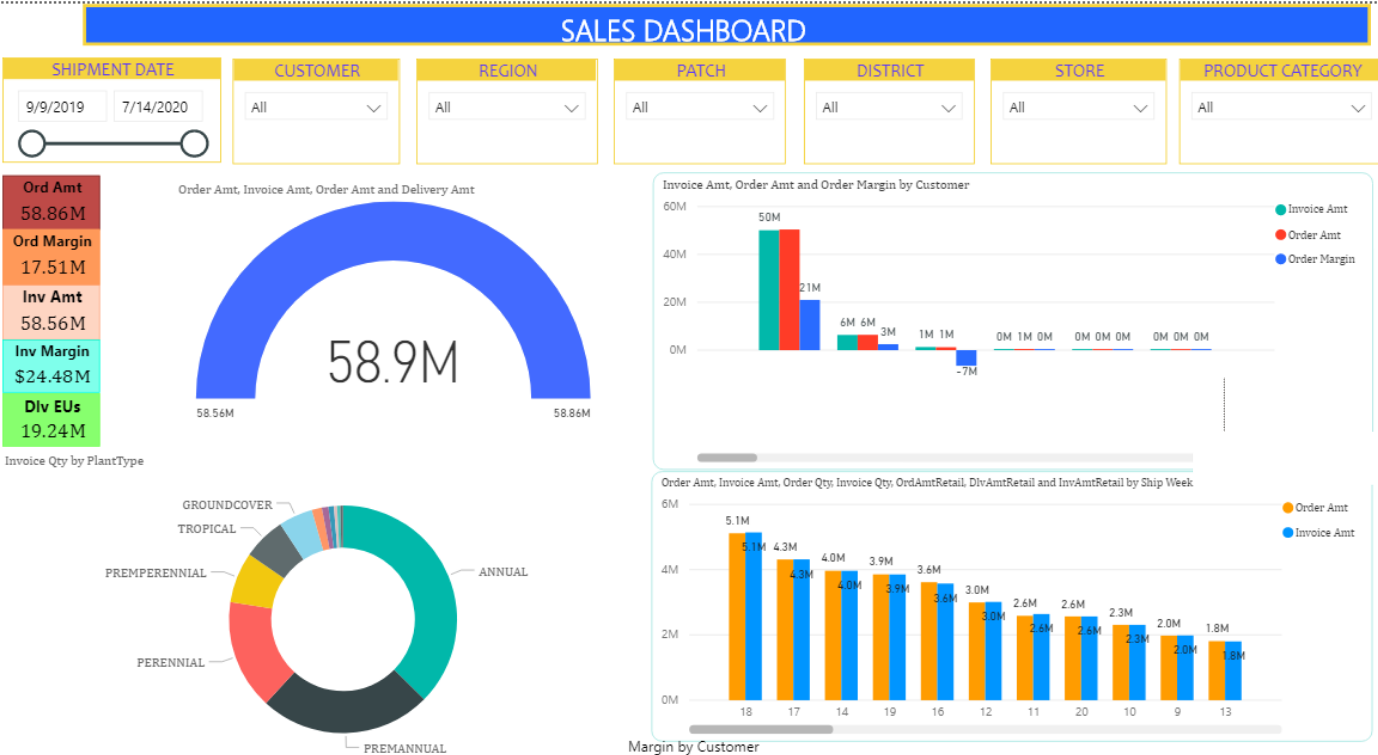This screenshot has height=755, width=1378.
Task: Select the Dlv EUs 19.24M card
Action: point(51,420)
